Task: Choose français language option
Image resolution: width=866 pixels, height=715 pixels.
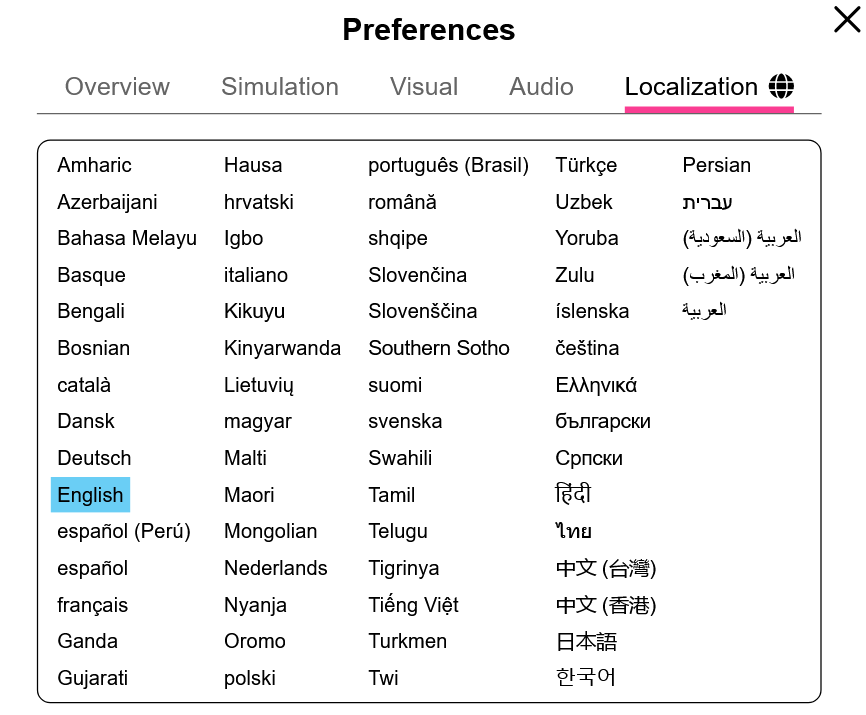Action: (93, 605)
